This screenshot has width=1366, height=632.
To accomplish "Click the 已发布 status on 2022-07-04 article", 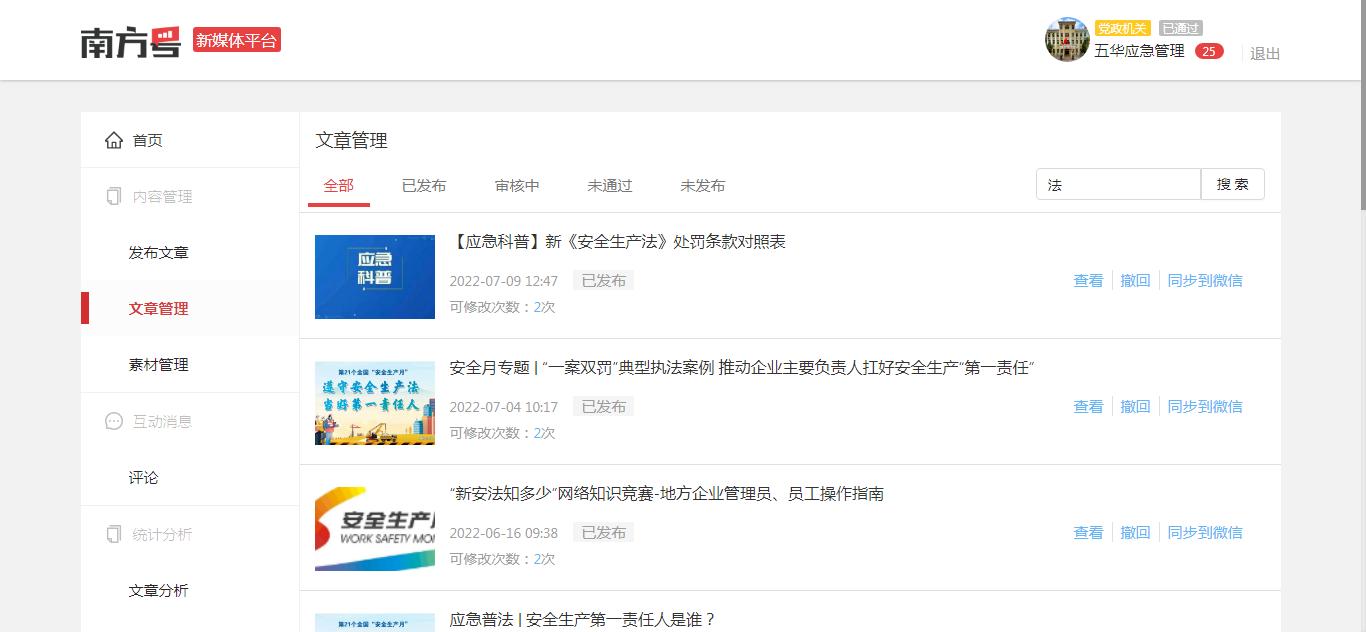I will tap(604, 407).
